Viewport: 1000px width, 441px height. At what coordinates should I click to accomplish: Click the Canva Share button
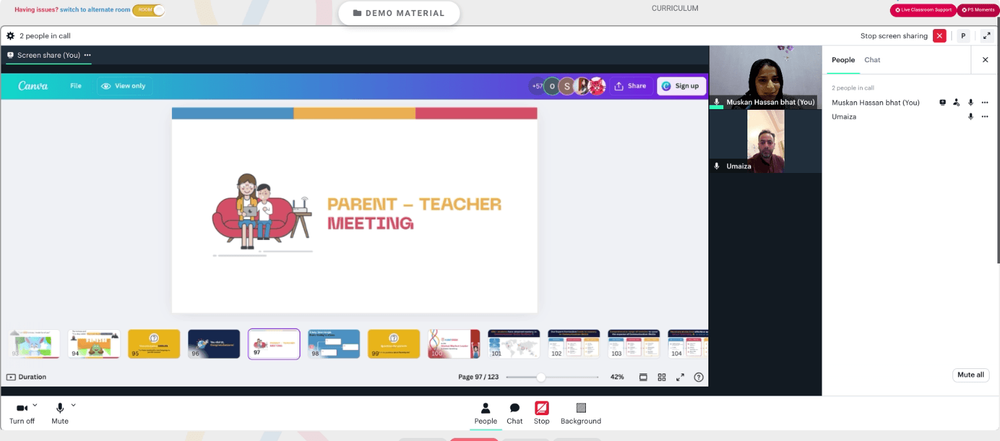pos(630,86)
